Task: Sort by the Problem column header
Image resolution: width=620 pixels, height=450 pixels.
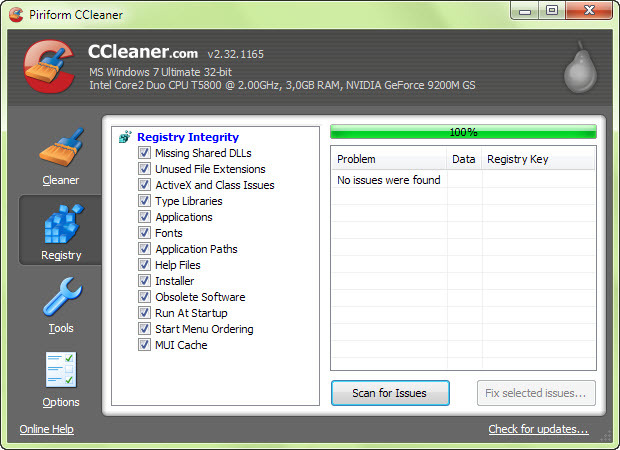Action: (389, 159)
